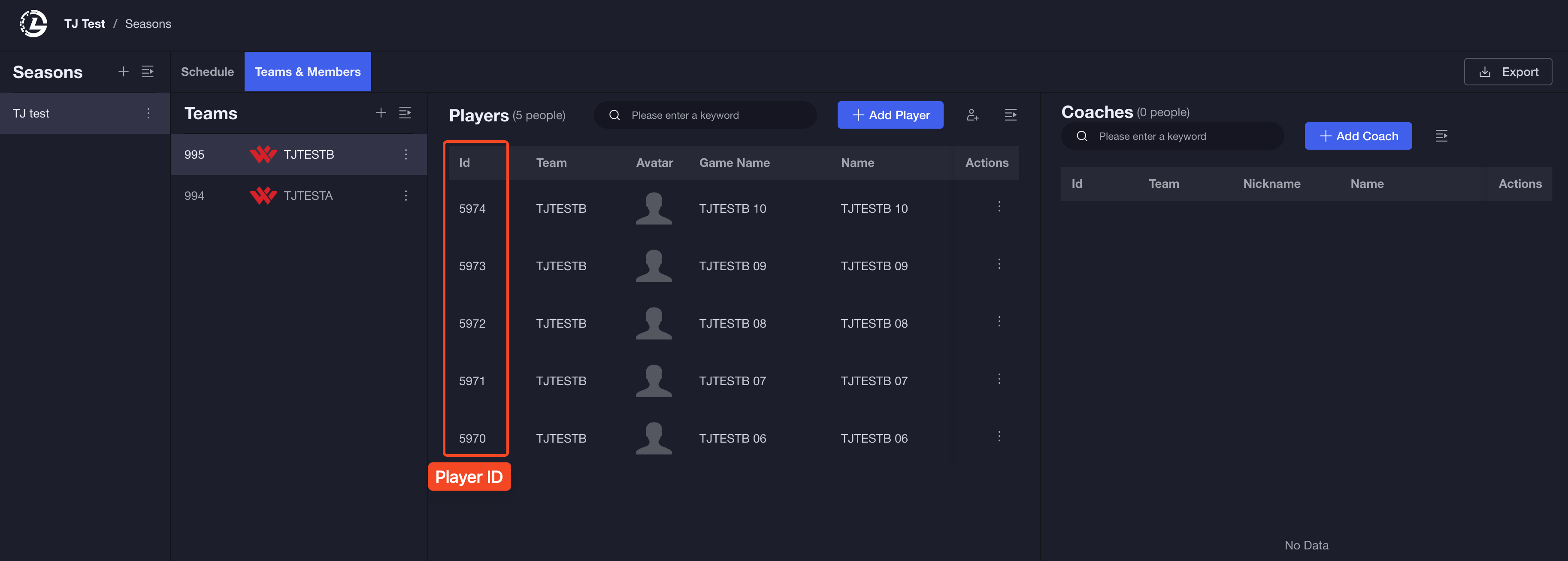Select team TJTESTA in Teams list
Image resolution: width=1568 pixels, height=561 pixels.
pyautogui.click(x=307, y=195)
